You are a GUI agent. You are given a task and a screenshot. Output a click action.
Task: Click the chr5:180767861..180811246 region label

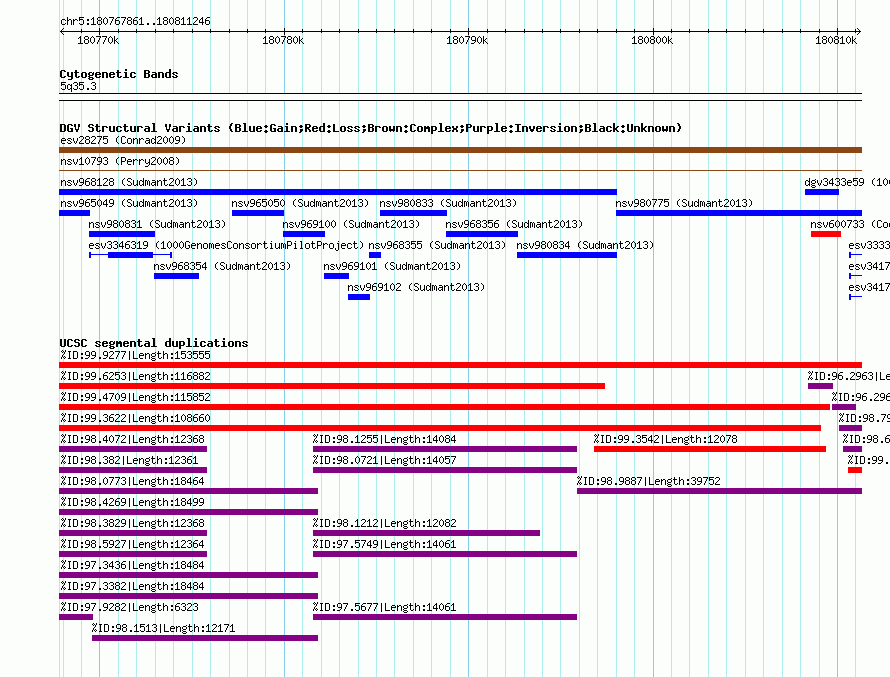click(135, 21)
